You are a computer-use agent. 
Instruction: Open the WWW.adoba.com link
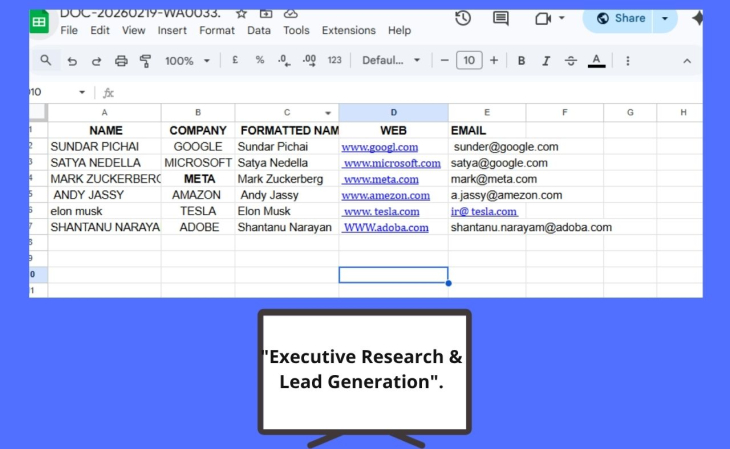pos(385,228)
